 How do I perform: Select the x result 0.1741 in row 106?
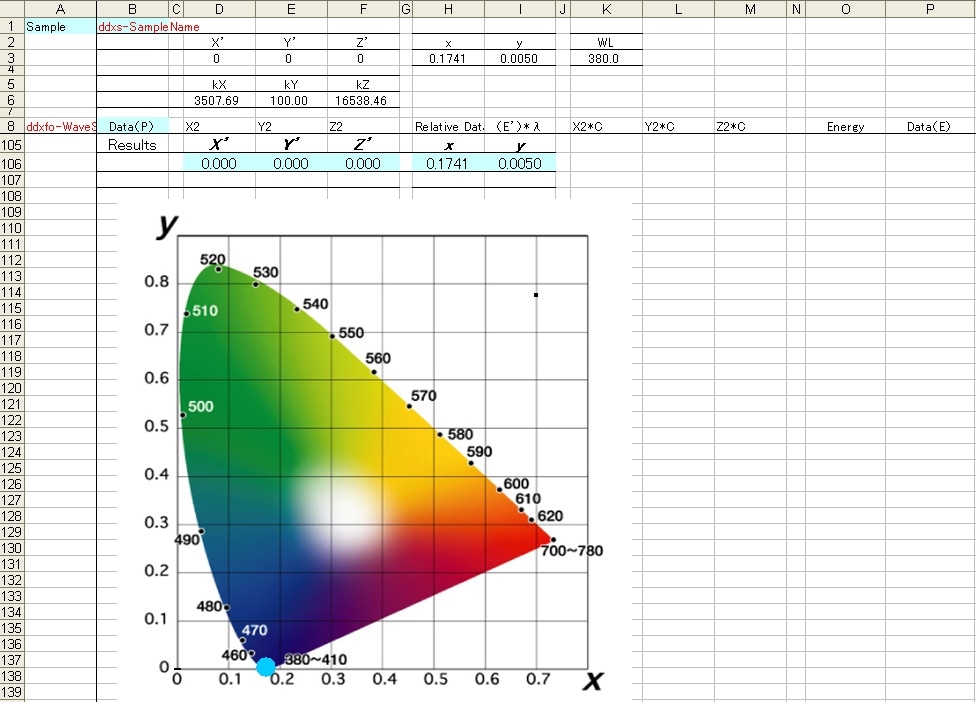[448, 164]
